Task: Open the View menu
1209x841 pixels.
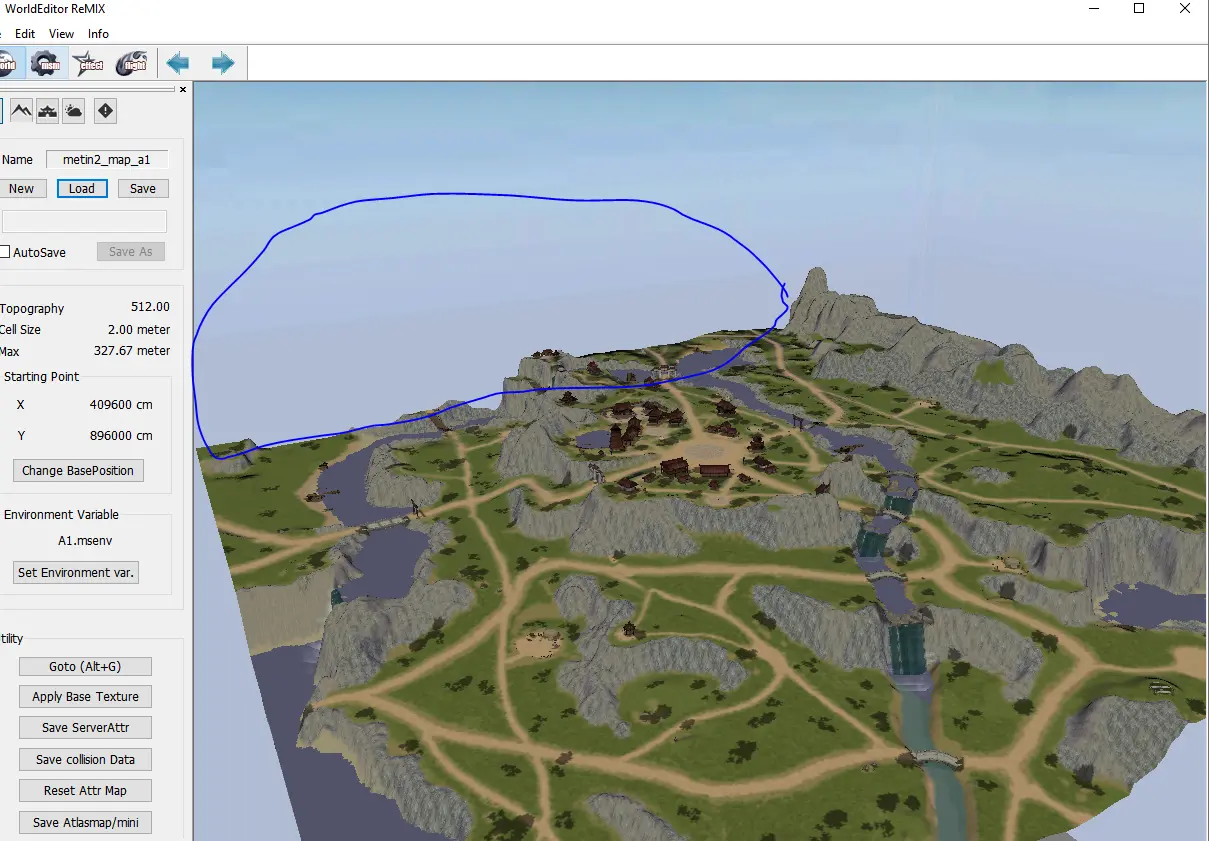Action: [61, 34]
